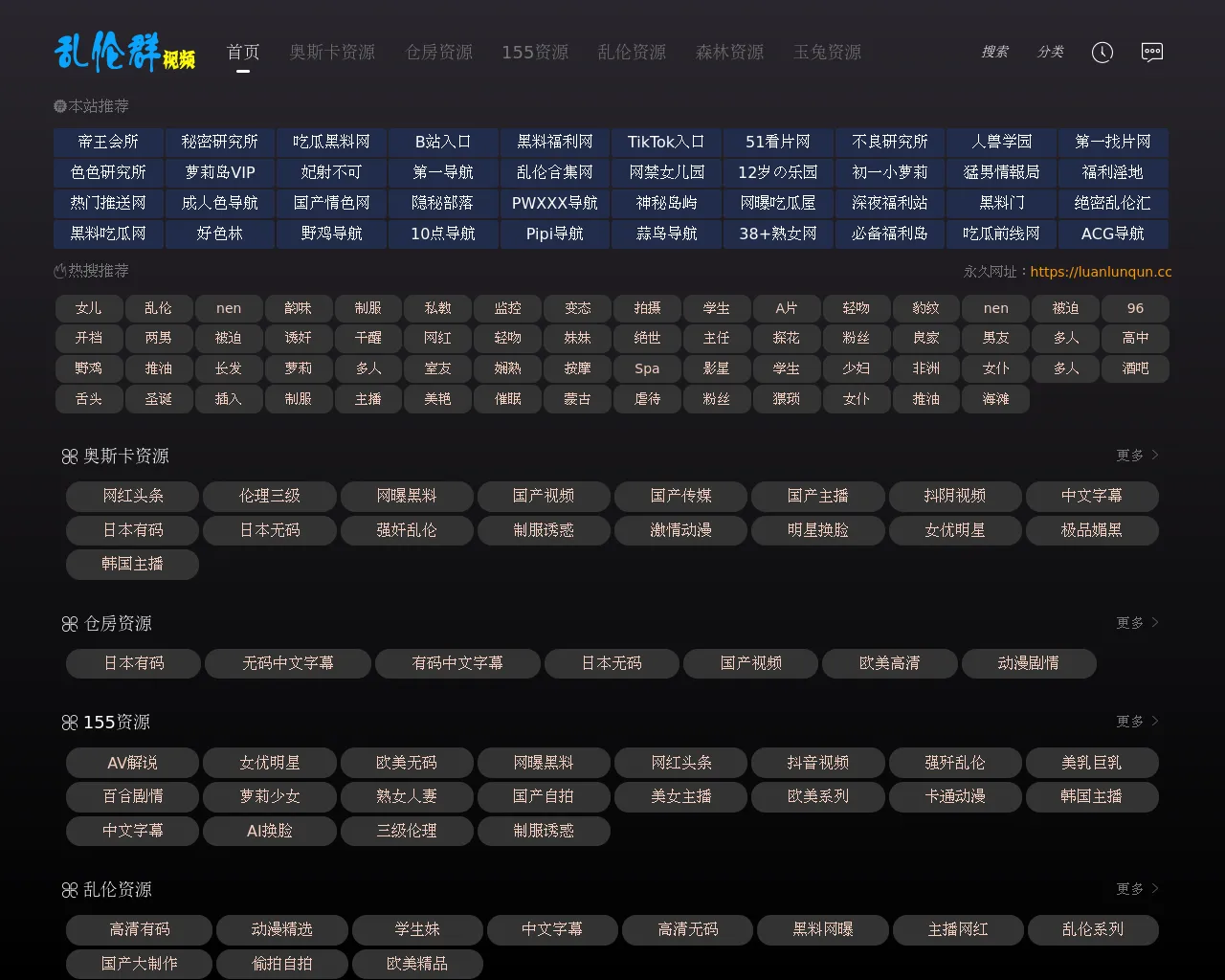The width and height of the screenshot is (1225, 980).
Task: Click the 搜索 button in the header
Action: (x=994, y=52)
